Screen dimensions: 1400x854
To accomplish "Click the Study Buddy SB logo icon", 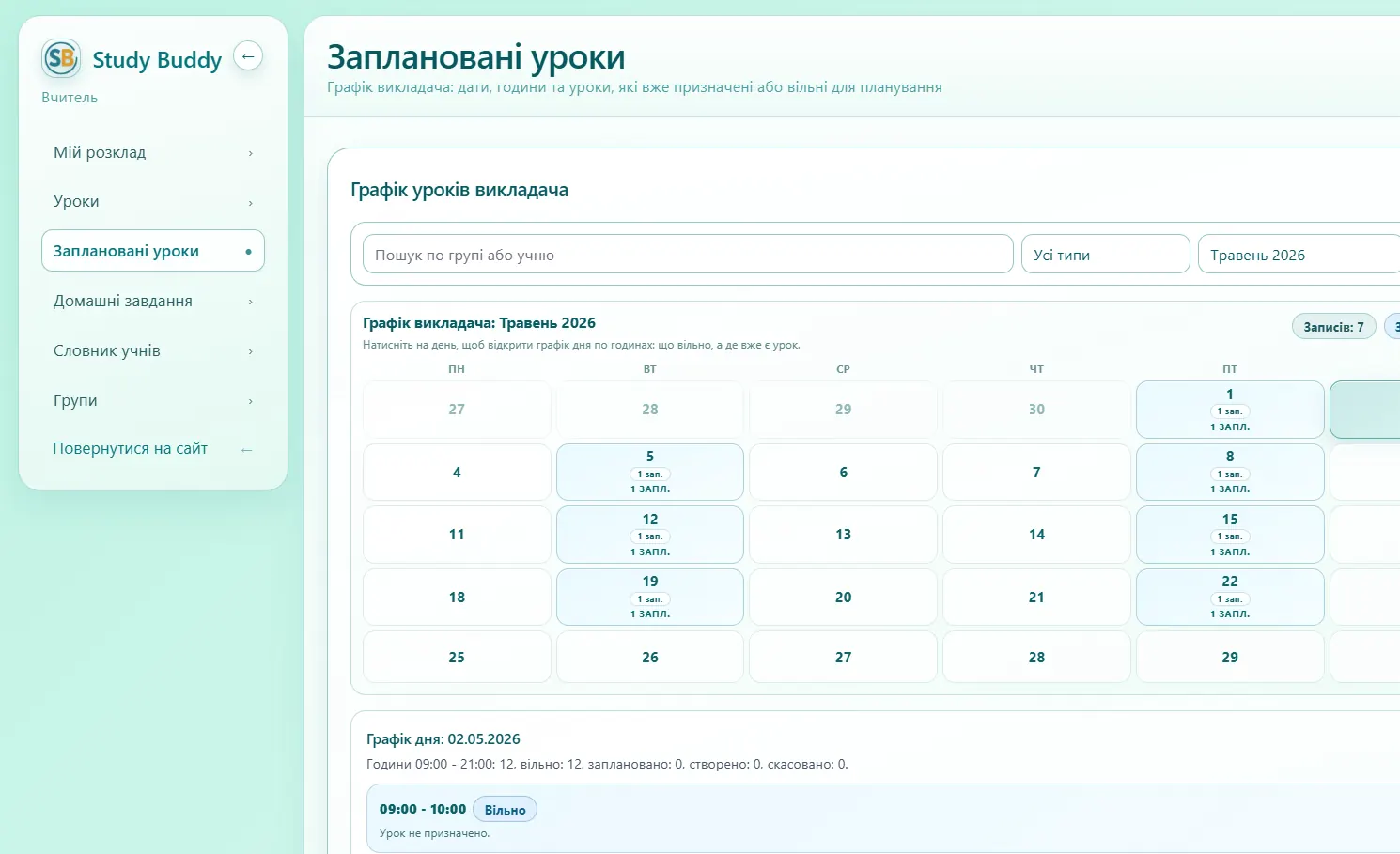I will pyautogui.click(x=61, y=59).
